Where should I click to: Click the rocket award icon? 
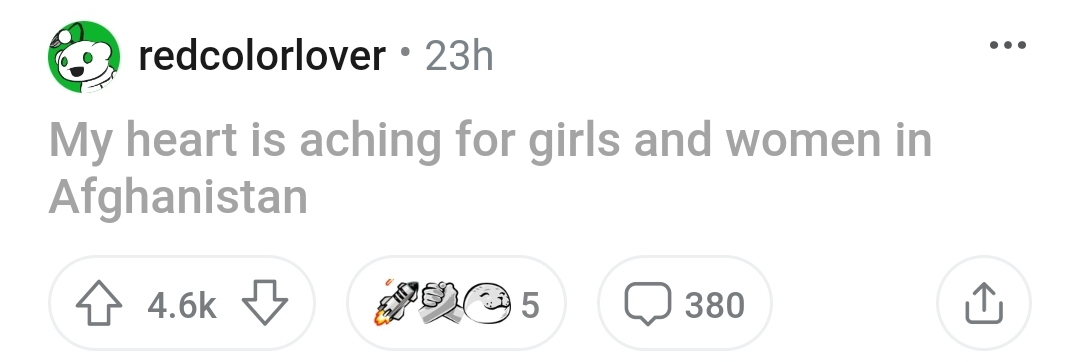396,302
